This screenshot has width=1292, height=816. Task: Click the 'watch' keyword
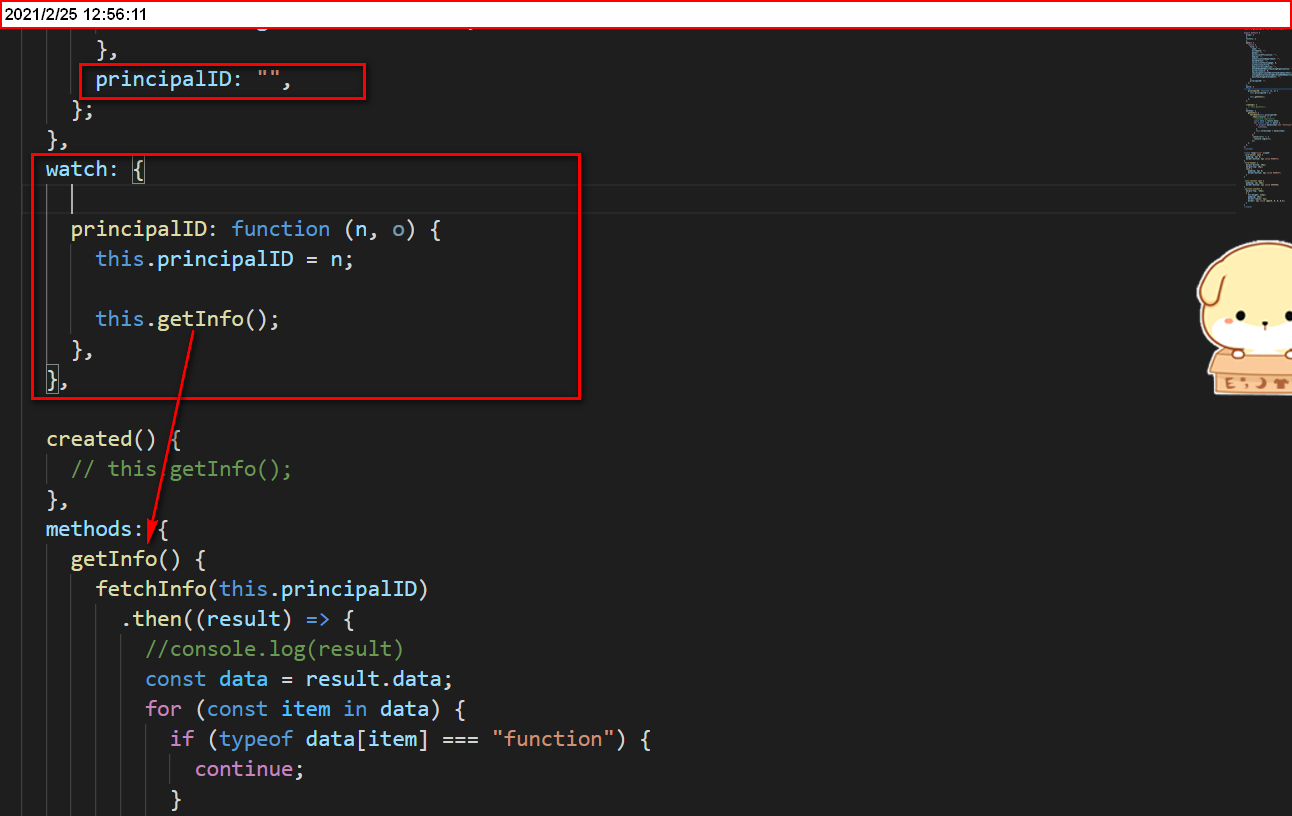tap(76, 169)
